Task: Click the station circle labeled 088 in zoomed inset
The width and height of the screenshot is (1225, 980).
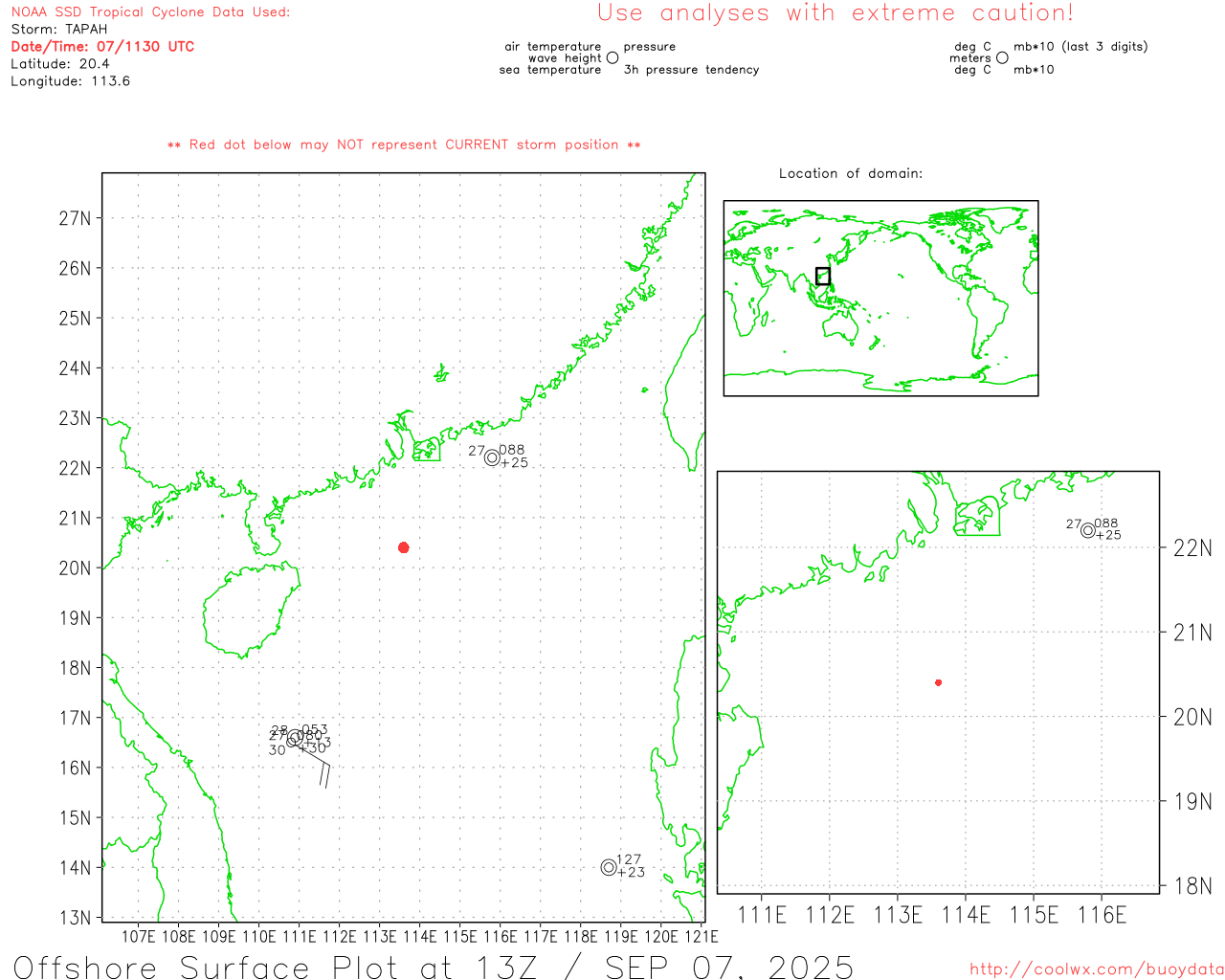Action: 1088,530
